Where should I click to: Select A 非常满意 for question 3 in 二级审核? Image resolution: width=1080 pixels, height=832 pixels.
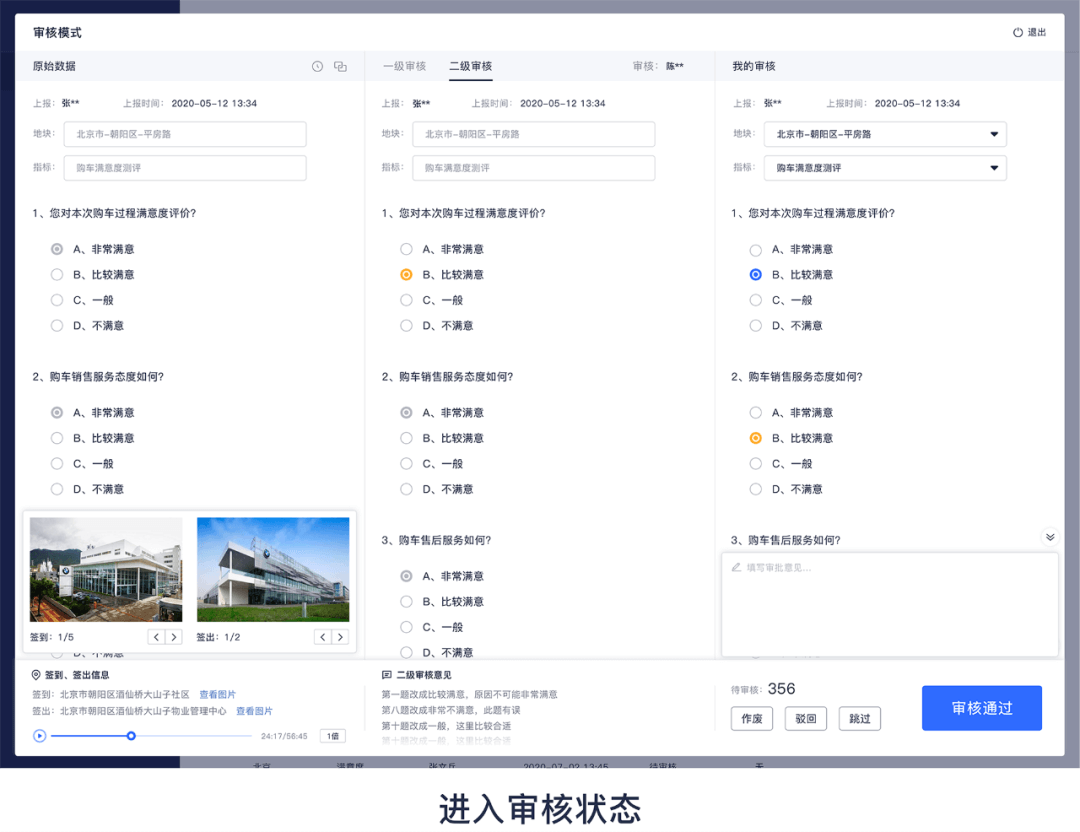pos(406,576)
